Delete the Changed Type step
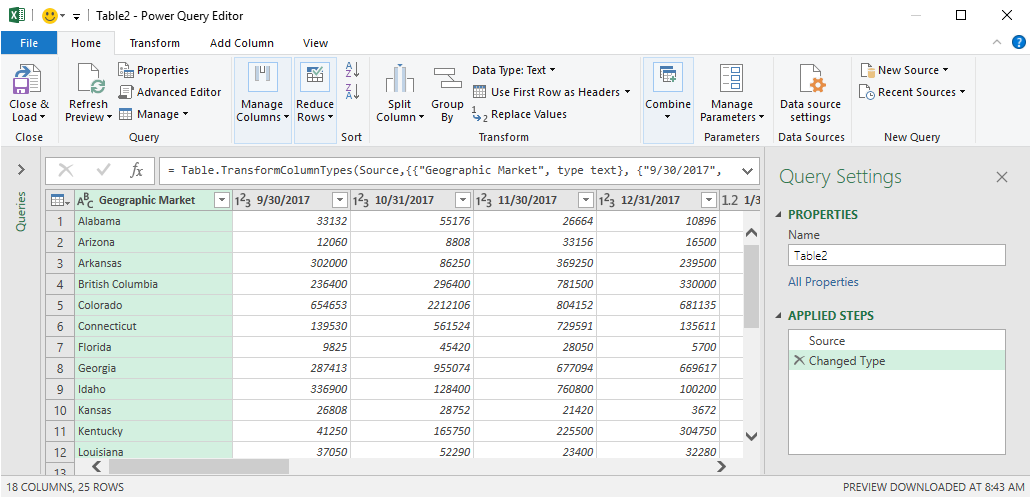Screen dimensions: 1031x498 [x=799, y=361]
